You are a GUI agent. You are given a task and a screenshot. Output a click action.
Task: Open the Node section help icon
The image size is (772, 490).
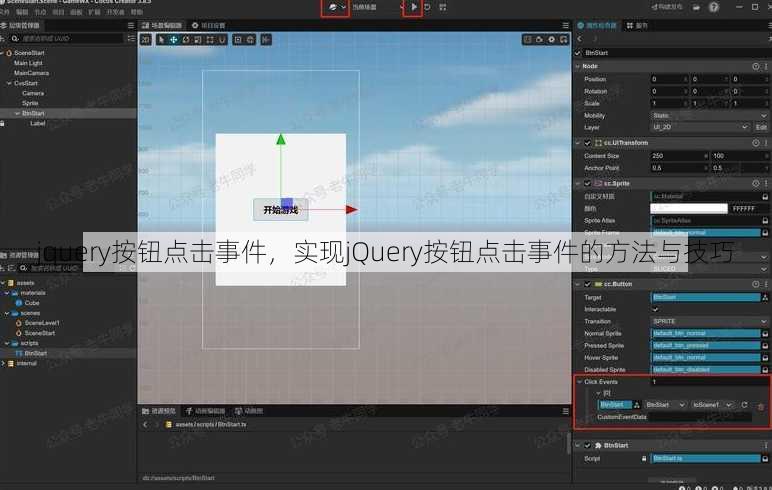click(x=756, y=66)
